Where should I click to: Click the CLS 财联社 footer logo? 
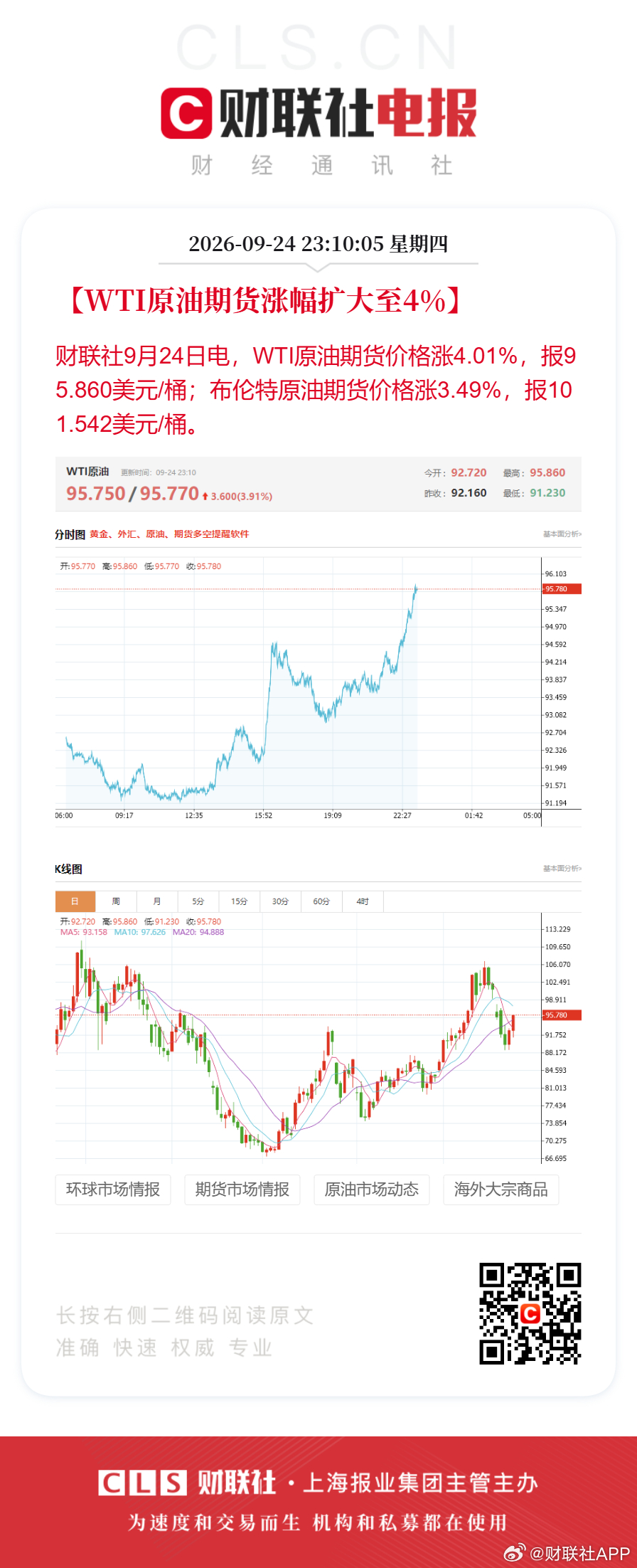(187, 1483)
